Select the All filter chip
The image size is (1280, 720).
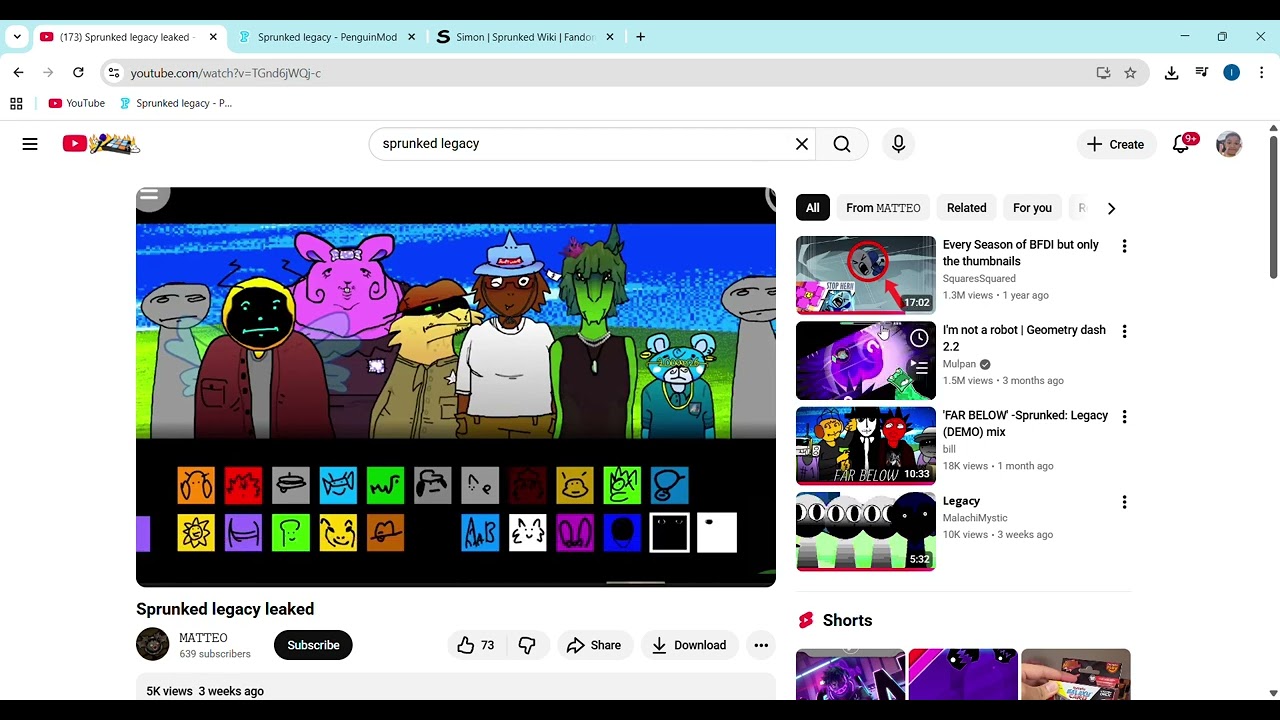(813, 208)
